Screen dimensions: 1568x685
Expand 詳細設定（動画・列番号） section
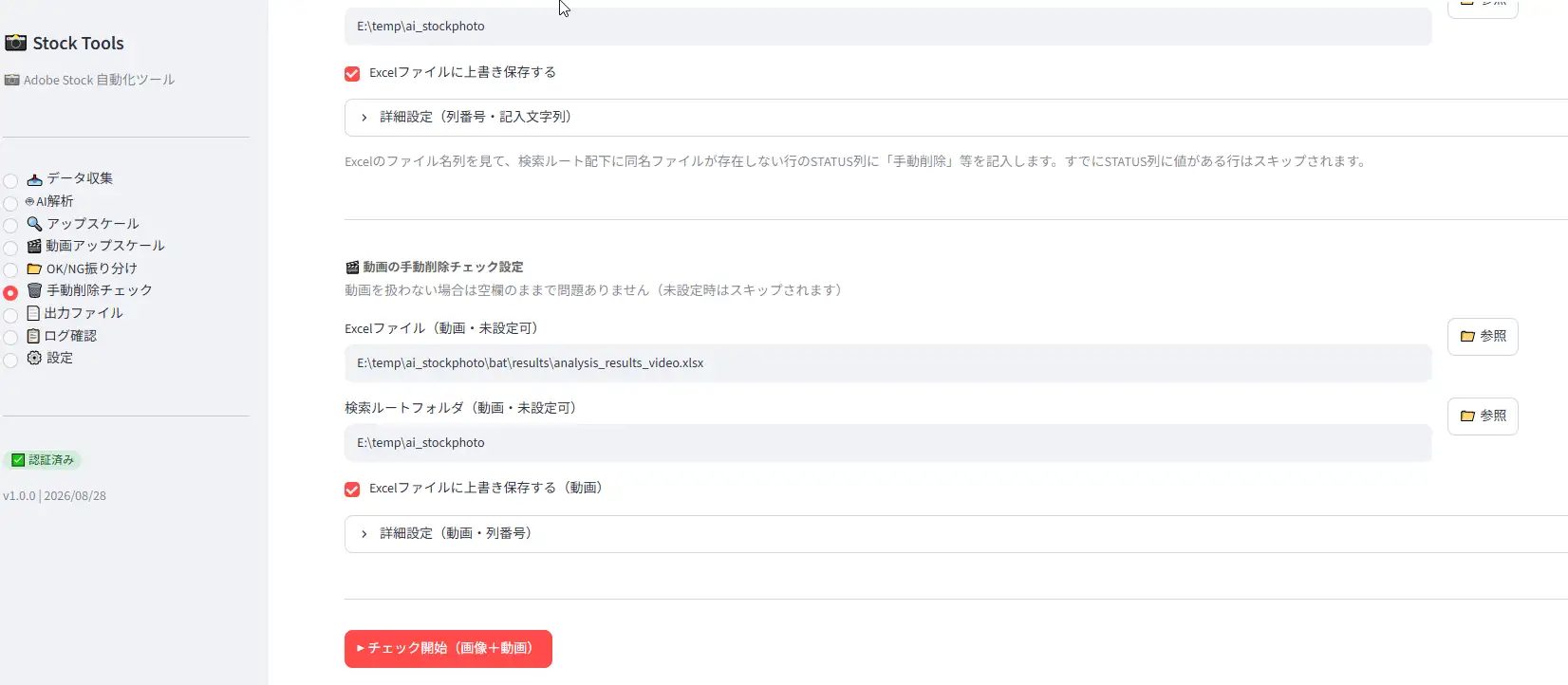(956, 534)
